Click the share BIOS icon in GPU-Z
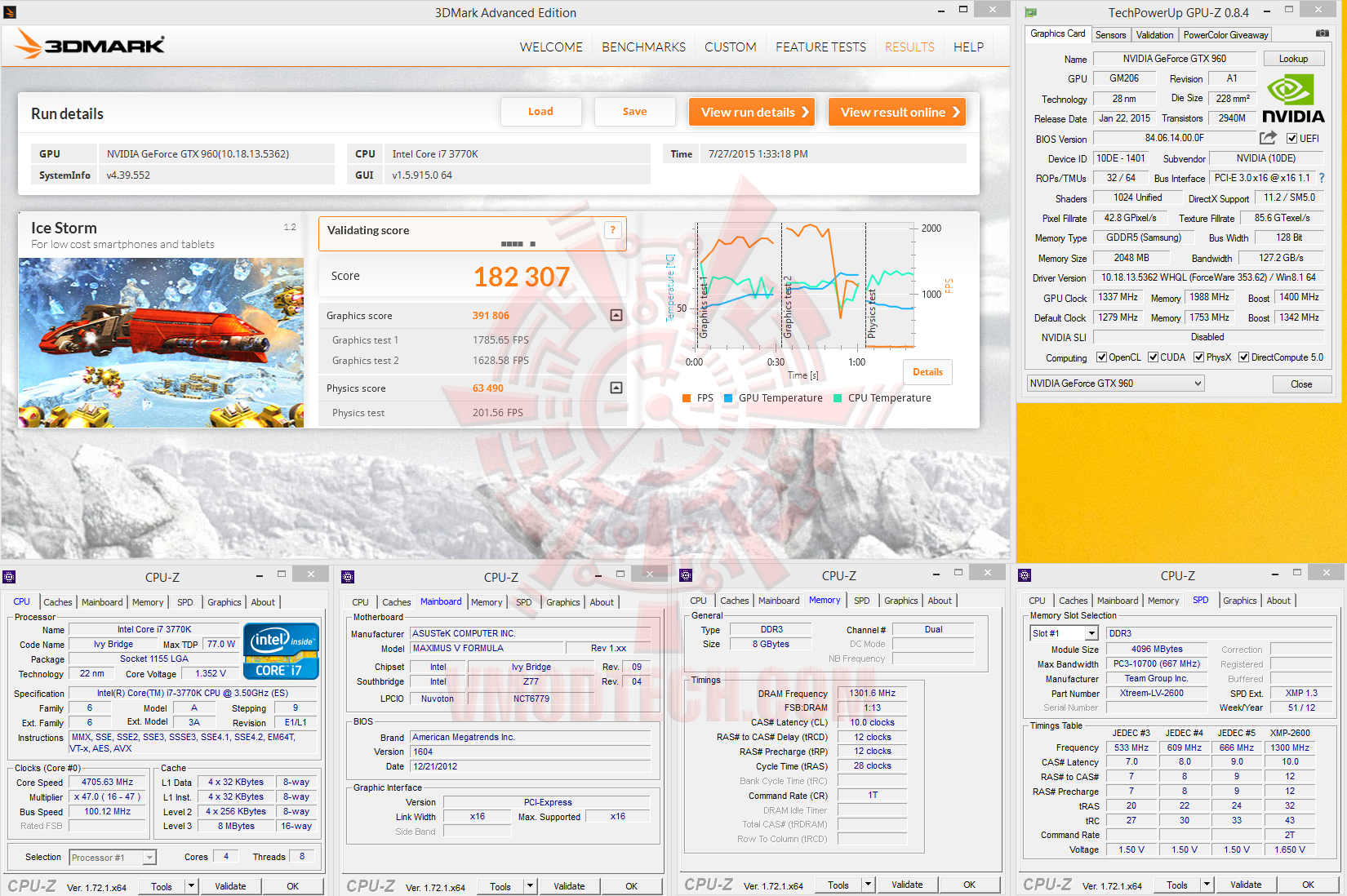This screenshot has height=896, width=1347. tap(1268, 138)
